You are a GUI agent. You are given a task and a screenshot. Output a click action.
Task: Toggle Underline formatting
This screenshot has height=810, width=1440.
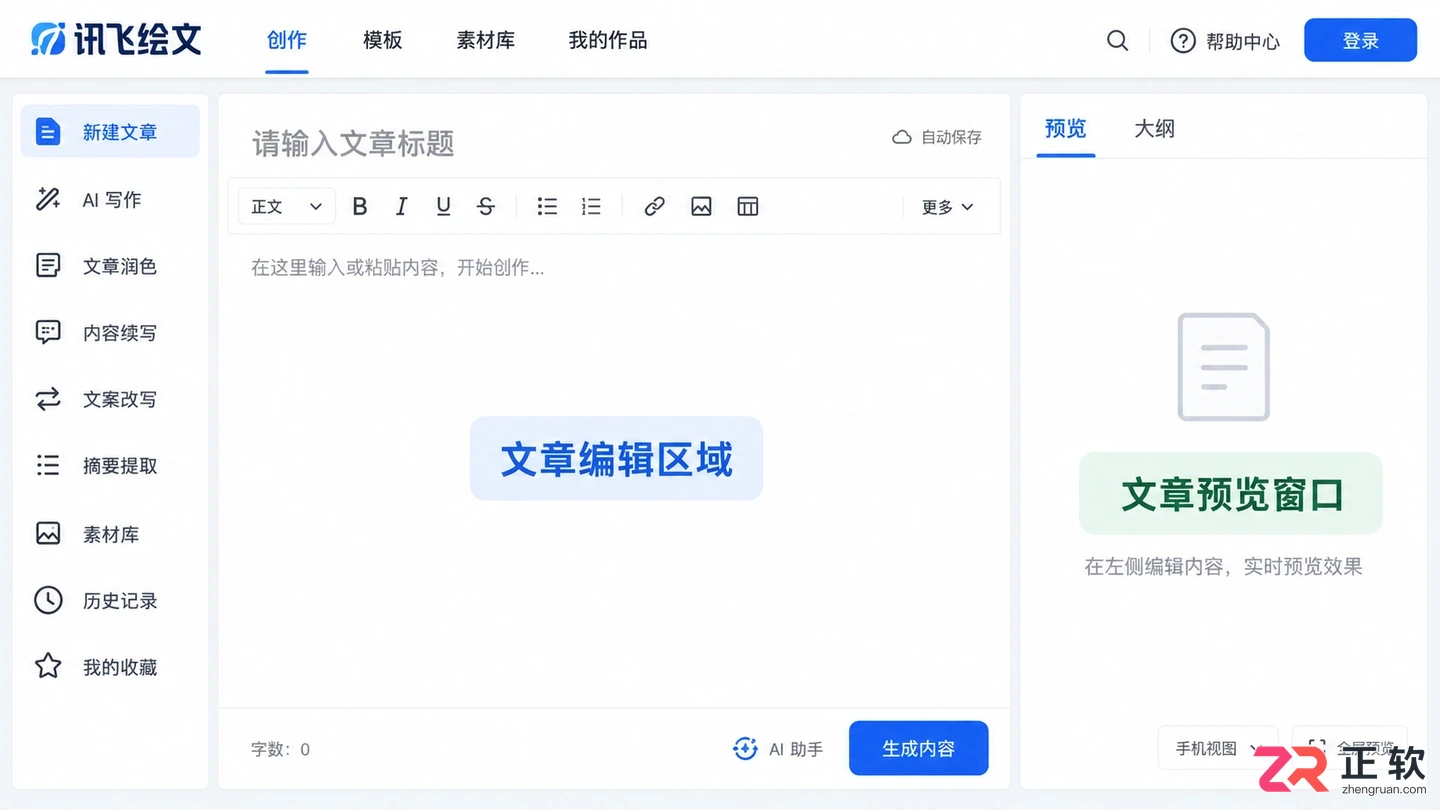point(444,207)
